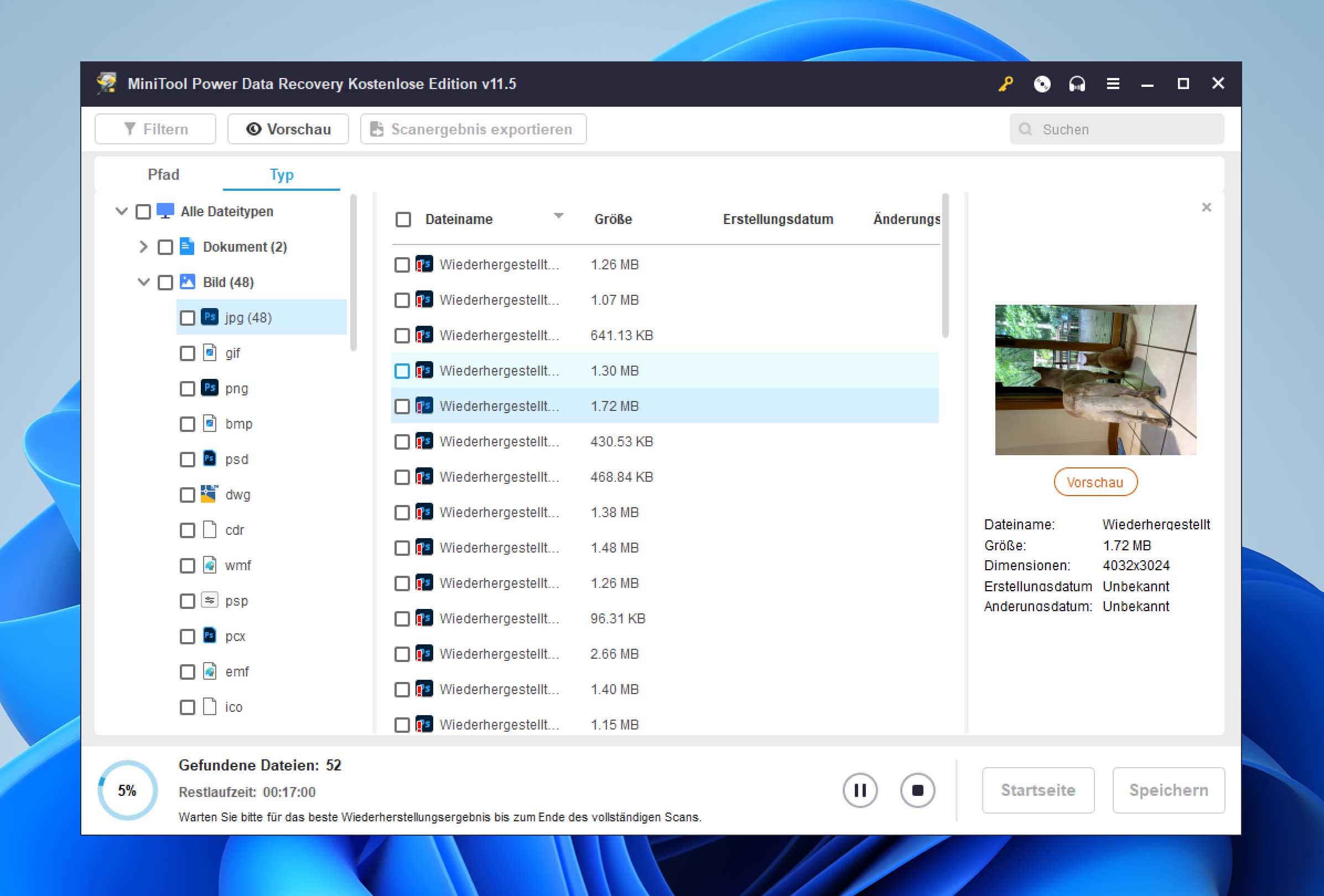The image size is (1324, 896).
Task: Click the file list vertical scrollbar
Action: pos(945,266)
